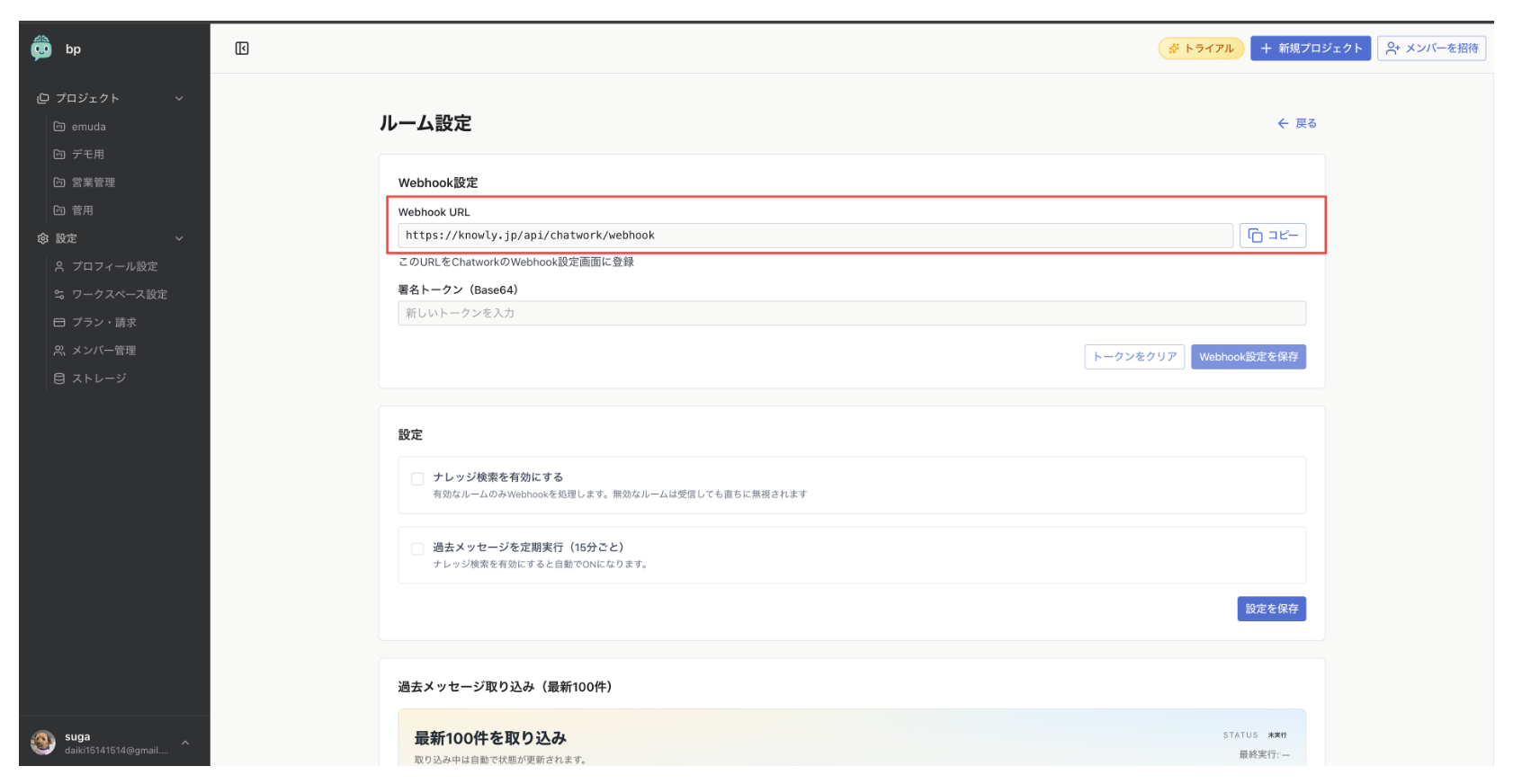
Task: Click the text このURLをChatworkのWebhook設定画面に登録
Action: click(x=516, y=262)
